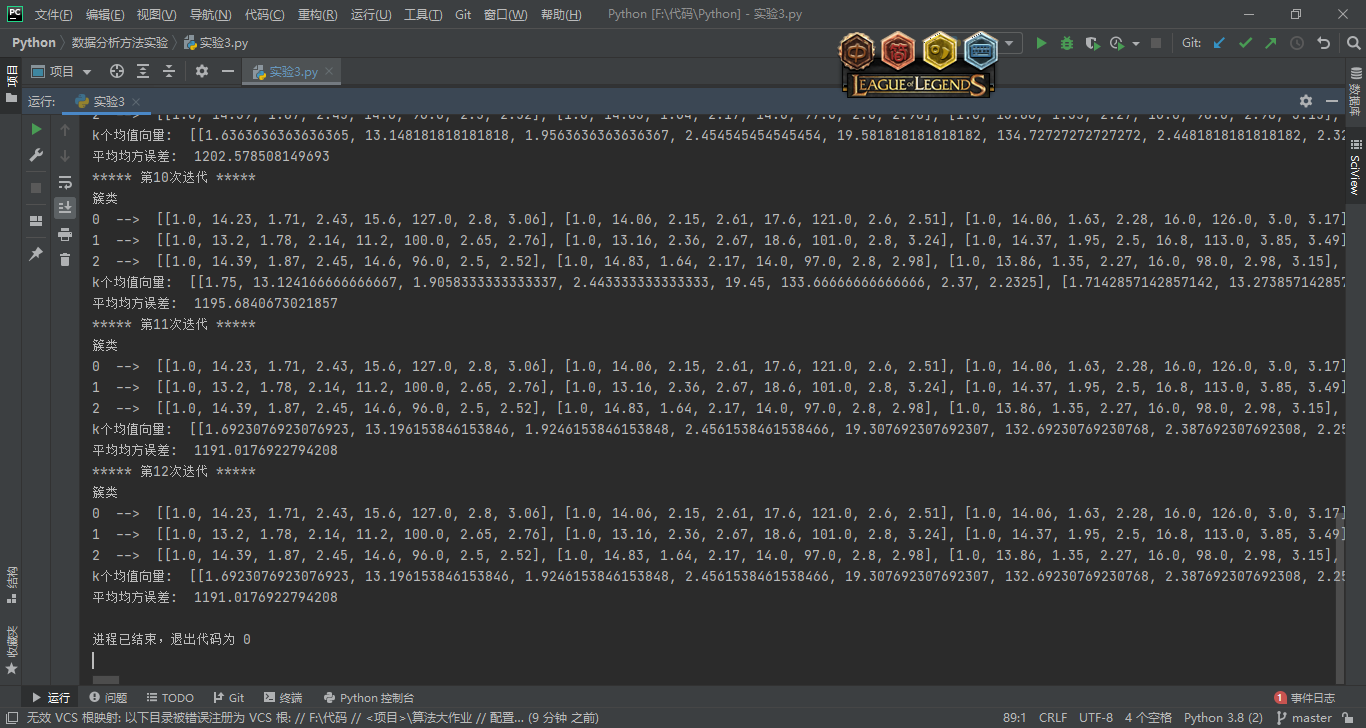The width and height of the screenshot is (1366, 728).
Task: Toggle soft-wrap in the run console
Action: pos(65,182)
